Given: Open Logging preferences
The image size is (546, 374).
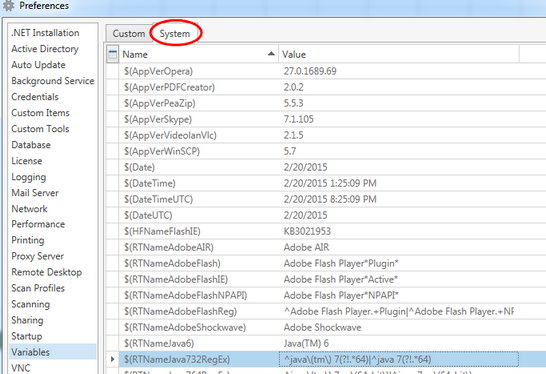Looking at the screenshot, I should point(29,177).
